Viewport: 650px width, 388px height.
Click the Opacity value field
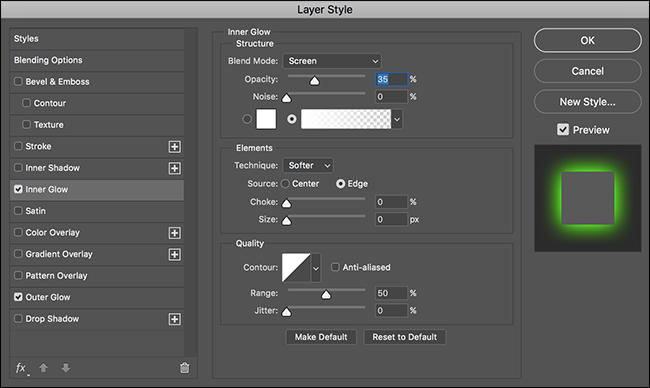click(392, 79)
